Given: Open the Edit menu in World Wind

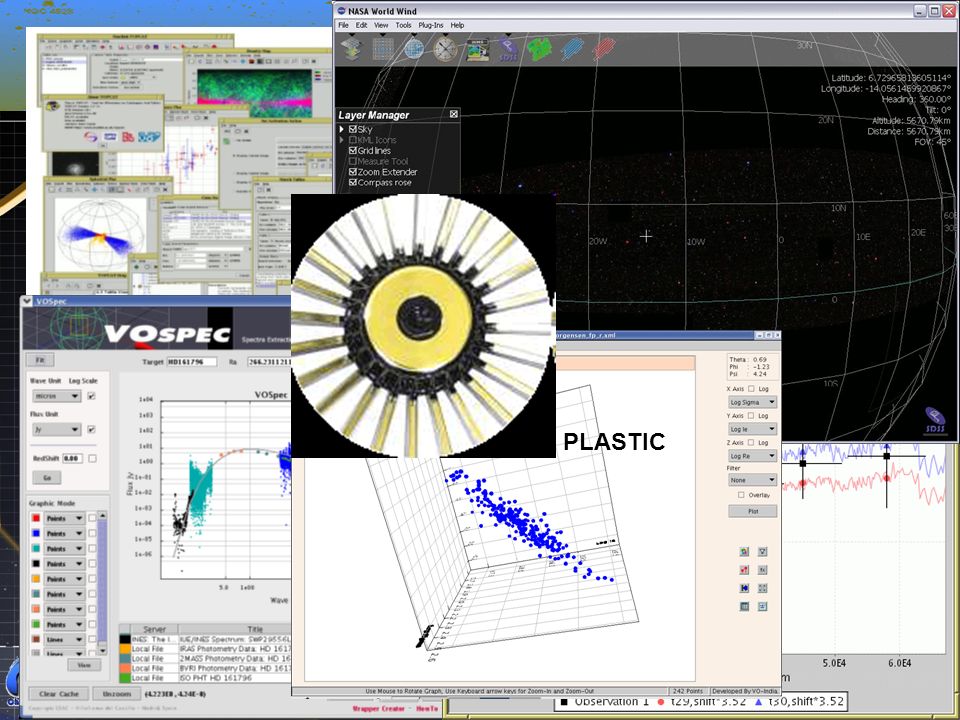Looking at the screenshot, I should pos(362,25).
